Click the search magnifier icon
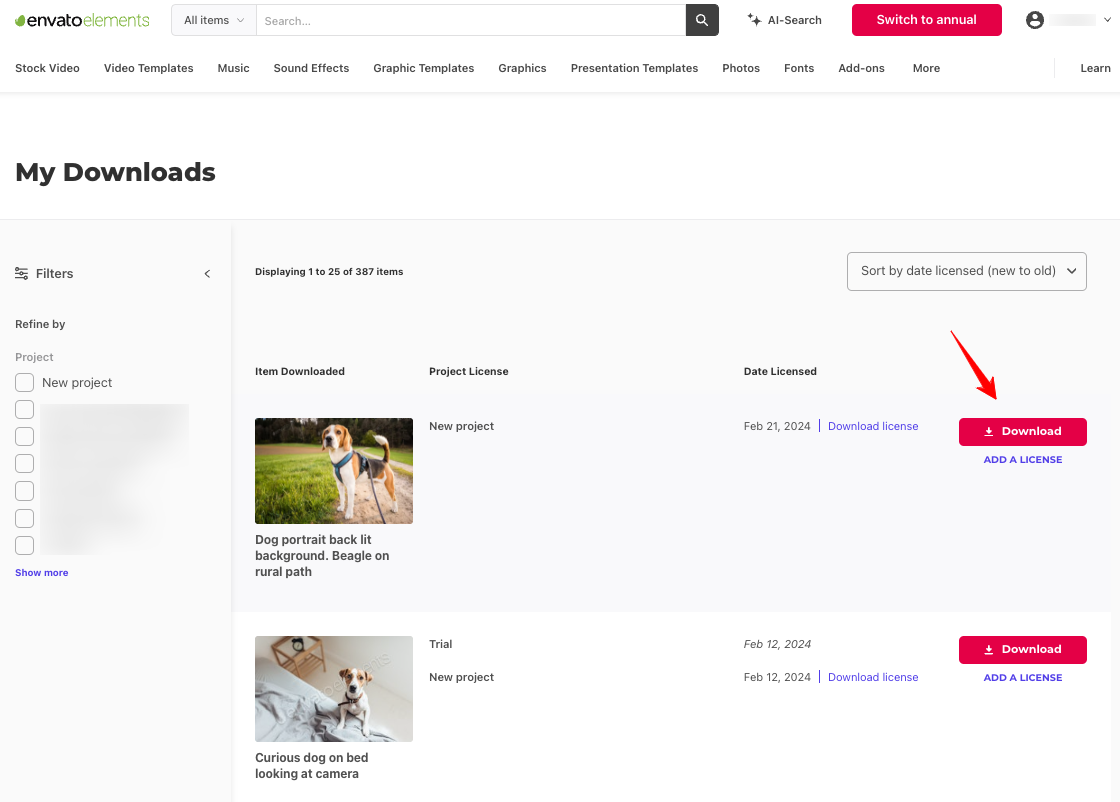Viewport: 1120px width, 802px height. tap(701, 19)
